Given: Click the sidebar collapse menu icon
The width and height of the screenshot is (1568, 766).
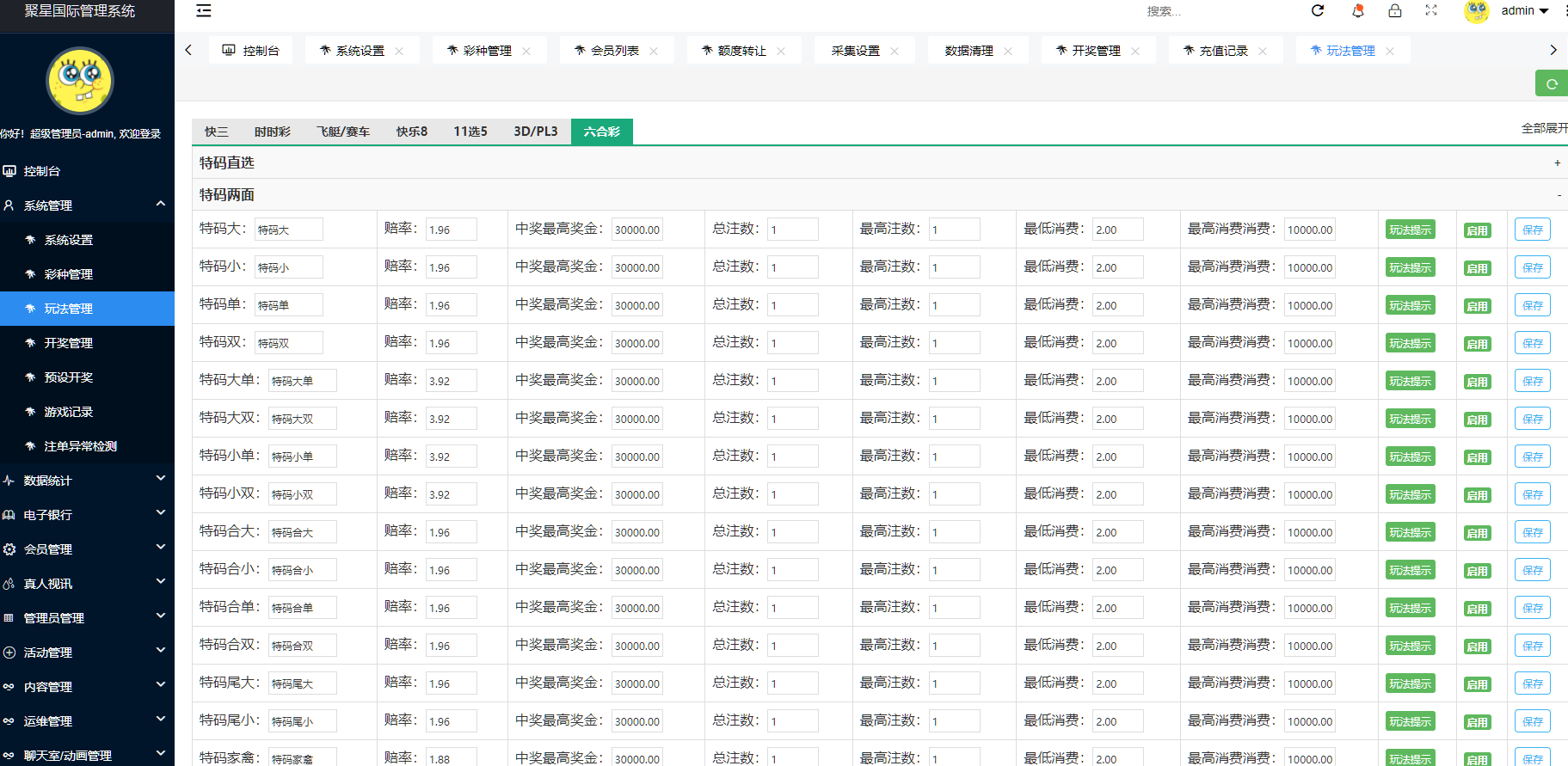Looking at the screenshot, I should coord(204,11).
